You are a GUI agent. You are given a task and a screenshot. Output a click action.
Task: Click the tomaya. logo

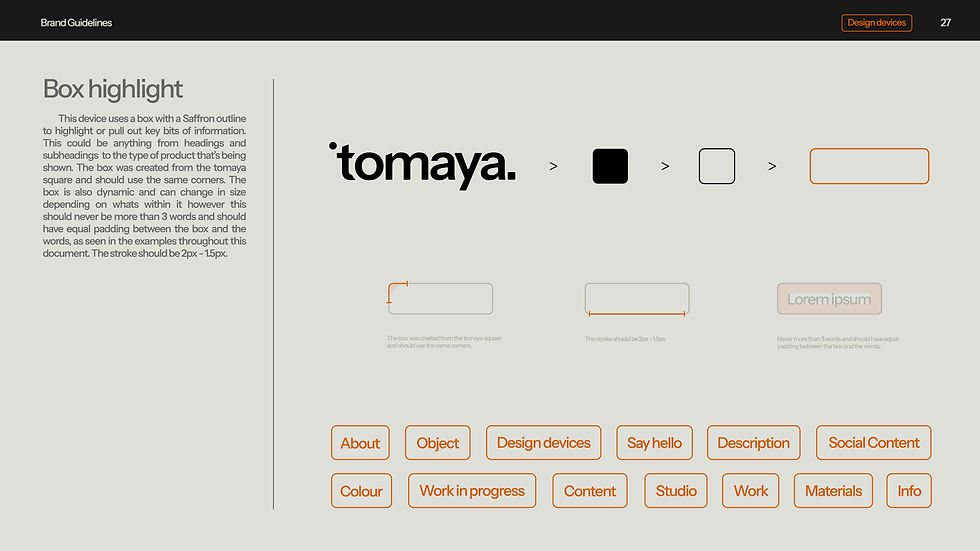422,165
